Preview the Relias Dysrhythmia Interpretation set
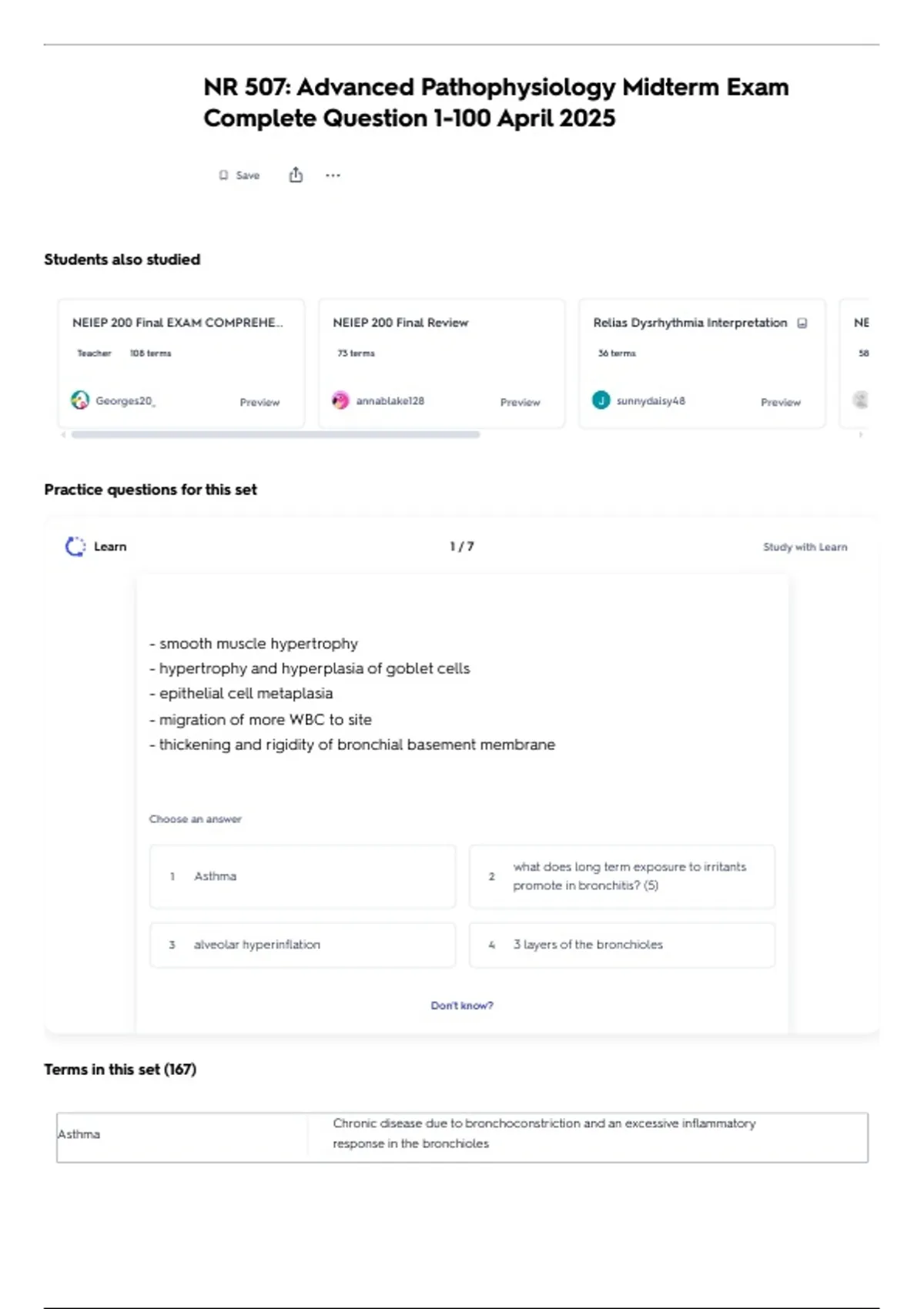924x1309 pixels. [780, 402]
